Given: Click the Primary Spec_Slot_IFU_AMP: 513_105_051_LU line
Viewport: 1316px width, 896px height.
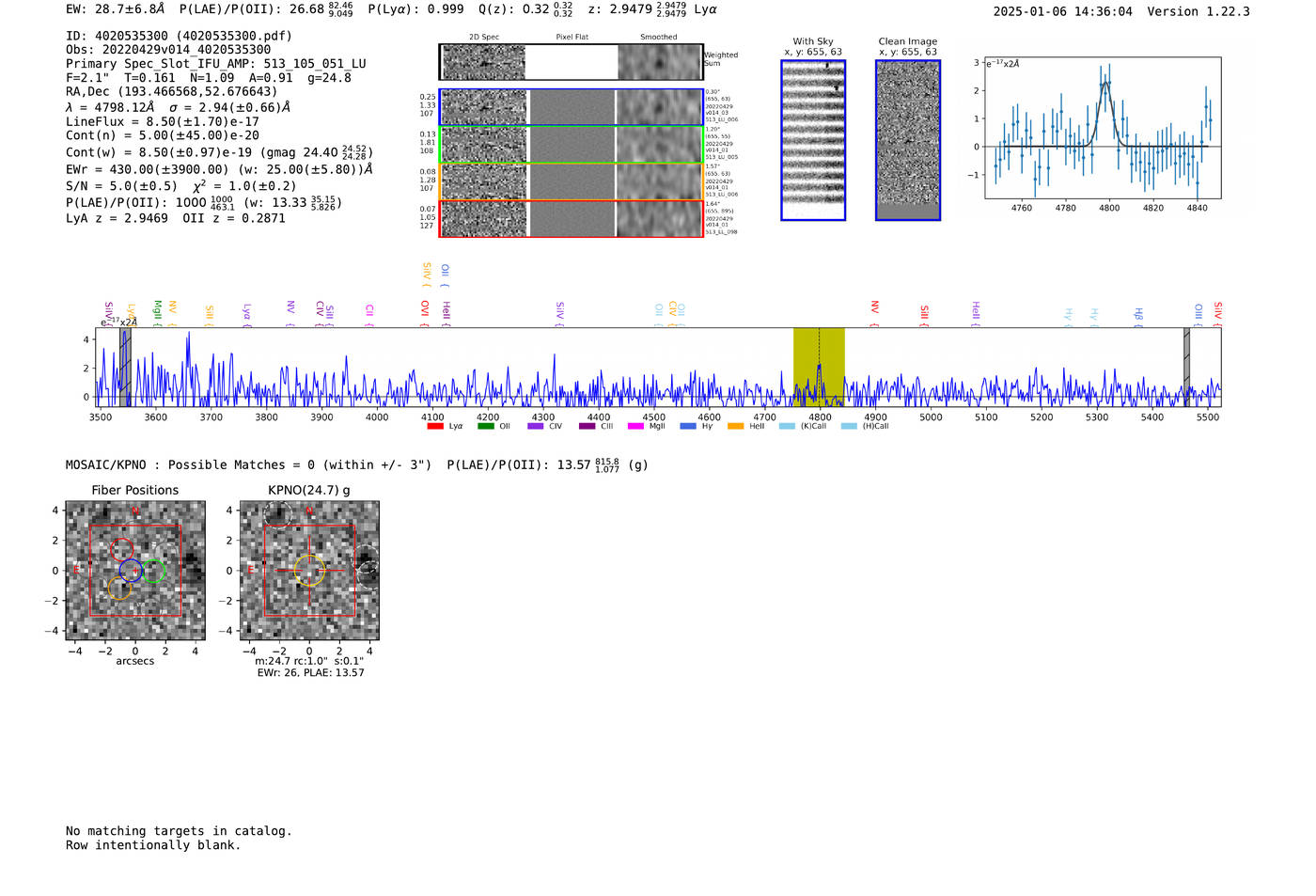Looking at the screenshot, I should [x=216, y=64].
